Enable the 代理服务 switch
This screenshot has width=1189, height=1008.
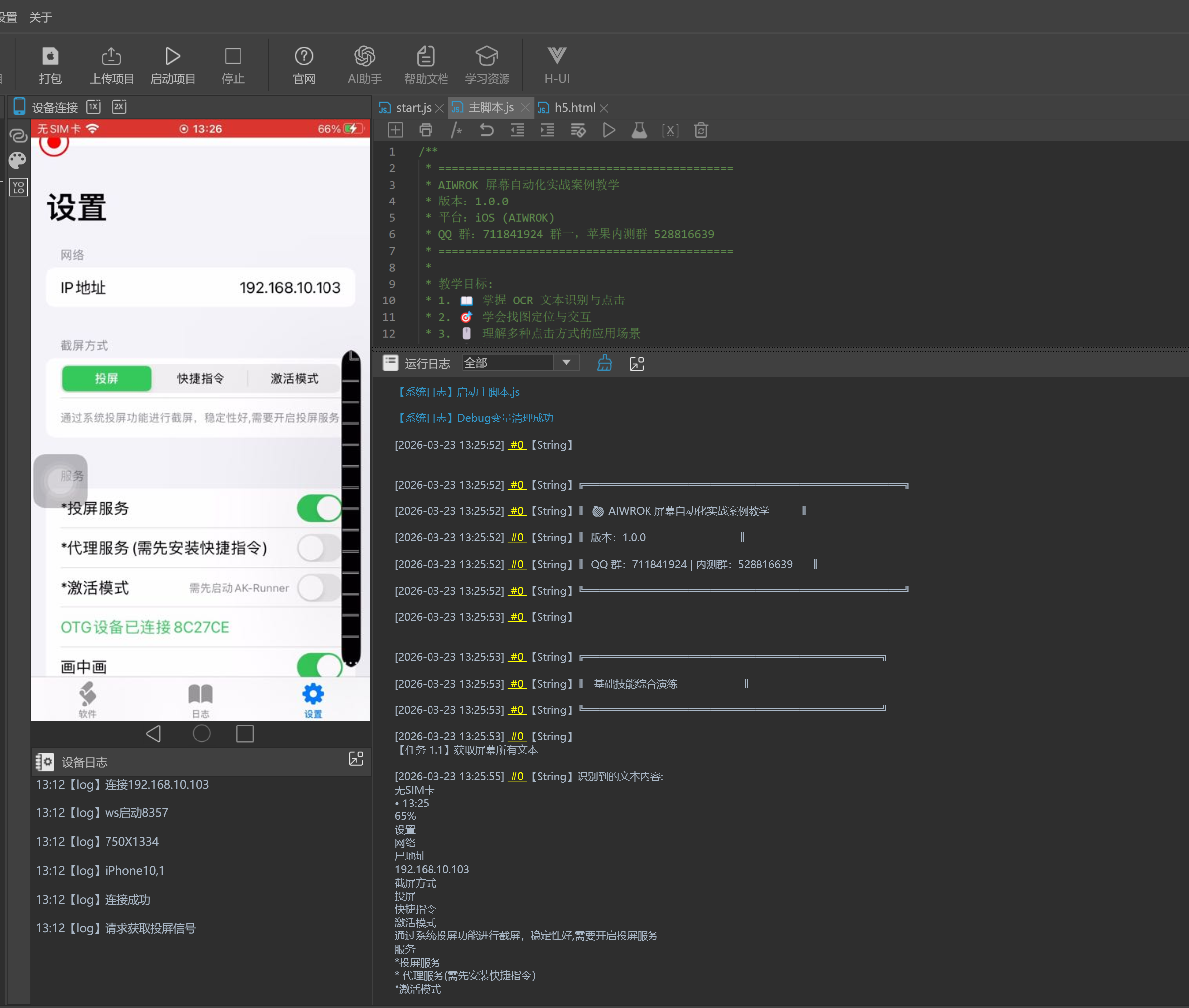(x=319, y=547)
